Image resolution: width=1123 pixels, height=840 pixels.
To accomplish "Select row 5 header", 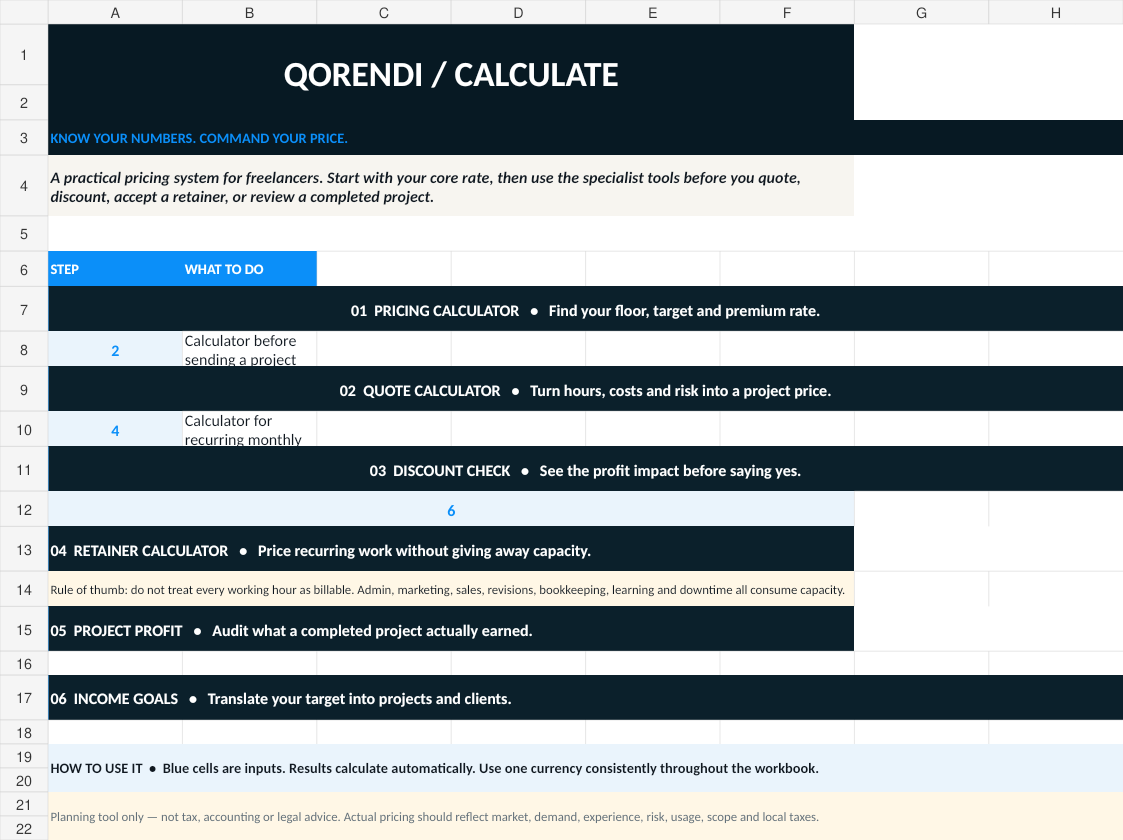I will click(x=24, y=233).
